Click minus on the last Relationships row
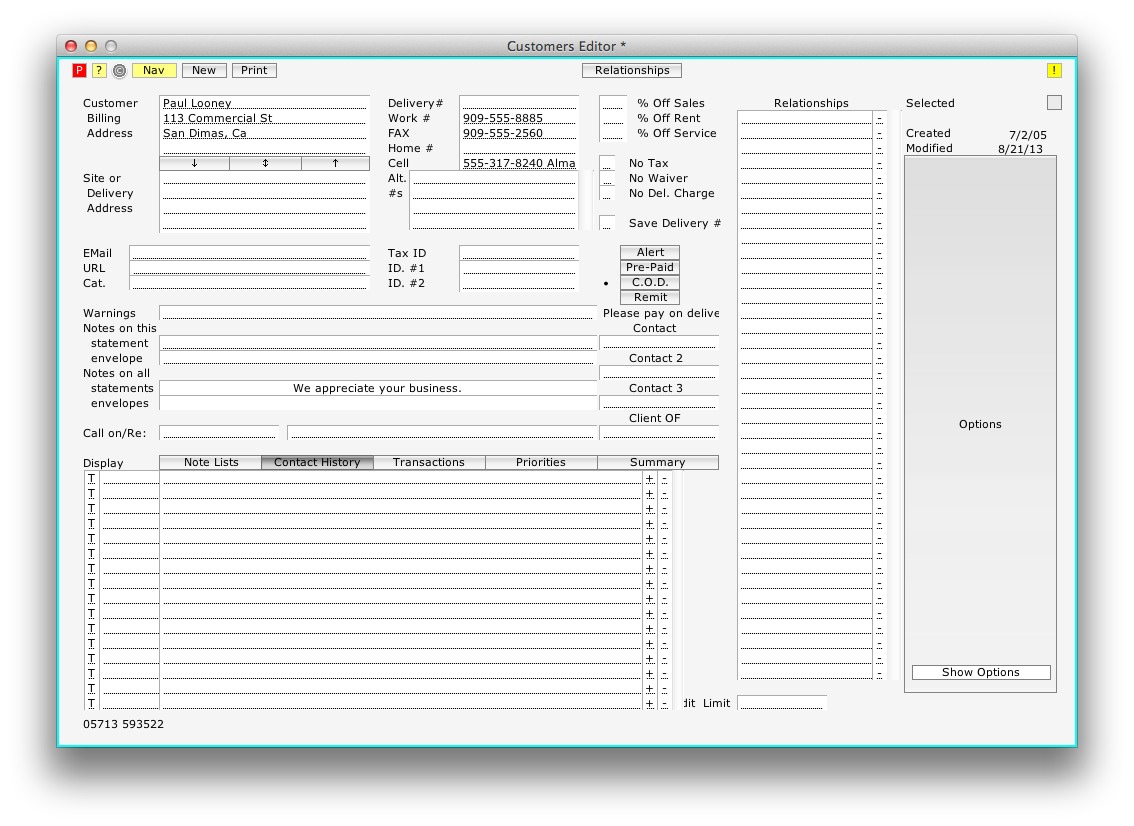 879,673
